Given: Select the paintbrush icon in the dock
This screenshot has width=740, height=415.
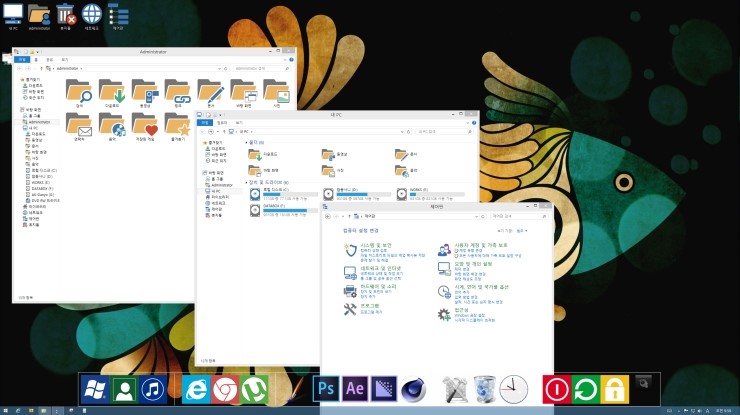Looking at the screenshot, I should pyautogui.click(x=296, y=390).
